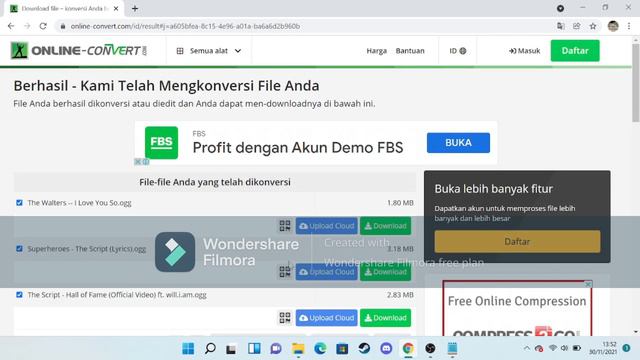Screen dimensions: 640x360
Task: Open Microsoft Edge from taskbar
Action: 320,349
